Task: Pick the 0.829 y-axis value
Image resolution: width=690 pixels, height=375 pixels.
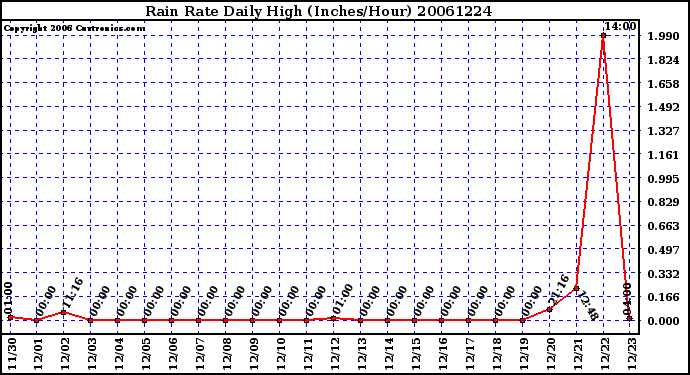Action: (x=663, y=202)
